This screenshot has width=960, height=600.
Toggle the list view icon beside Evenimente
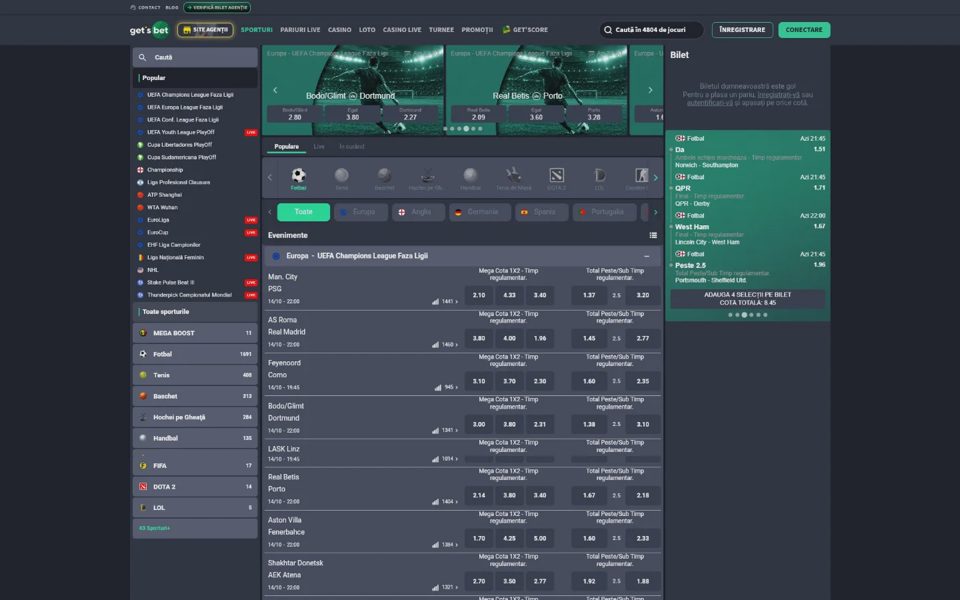pyautogui.click(x=653, y=235)
